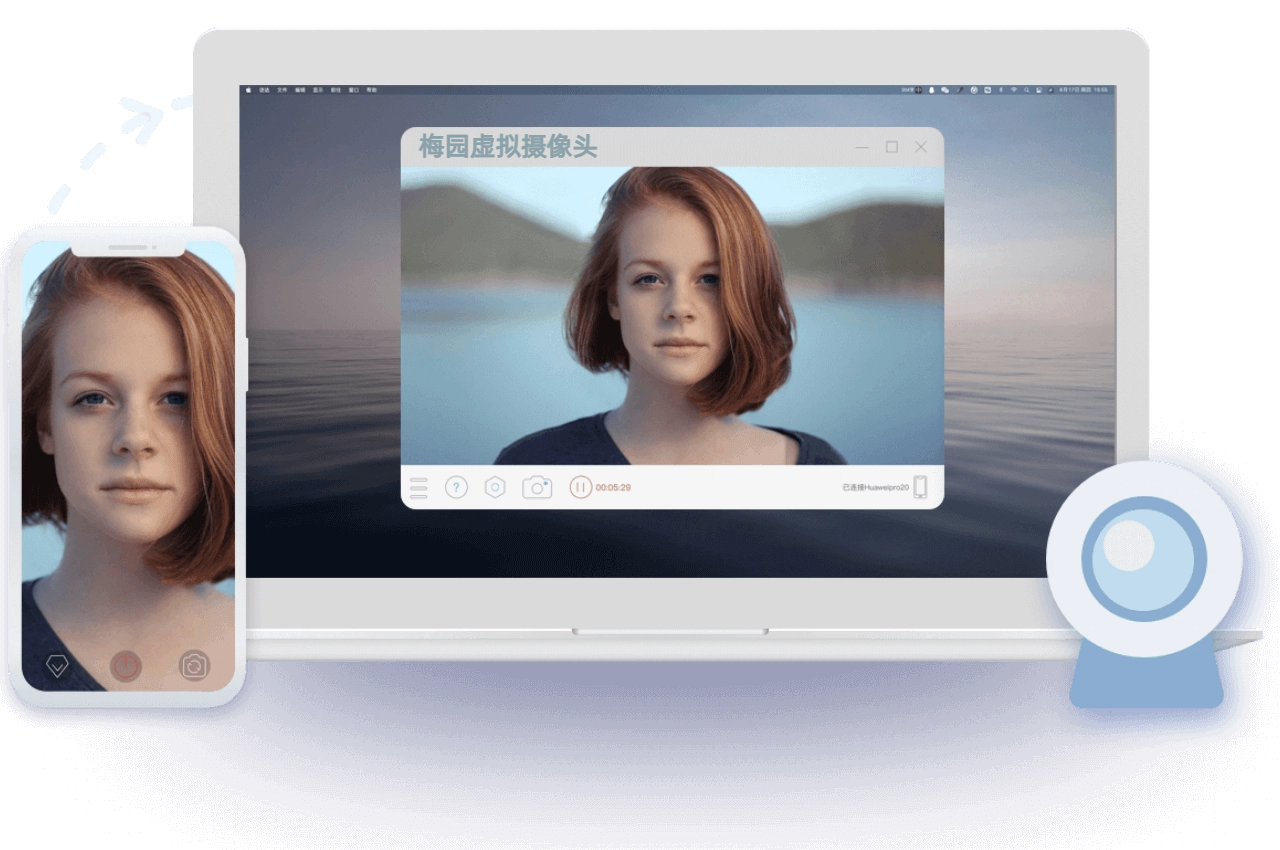
Task: Take a snapshot with the camera icon
Action: coord(537,488)
